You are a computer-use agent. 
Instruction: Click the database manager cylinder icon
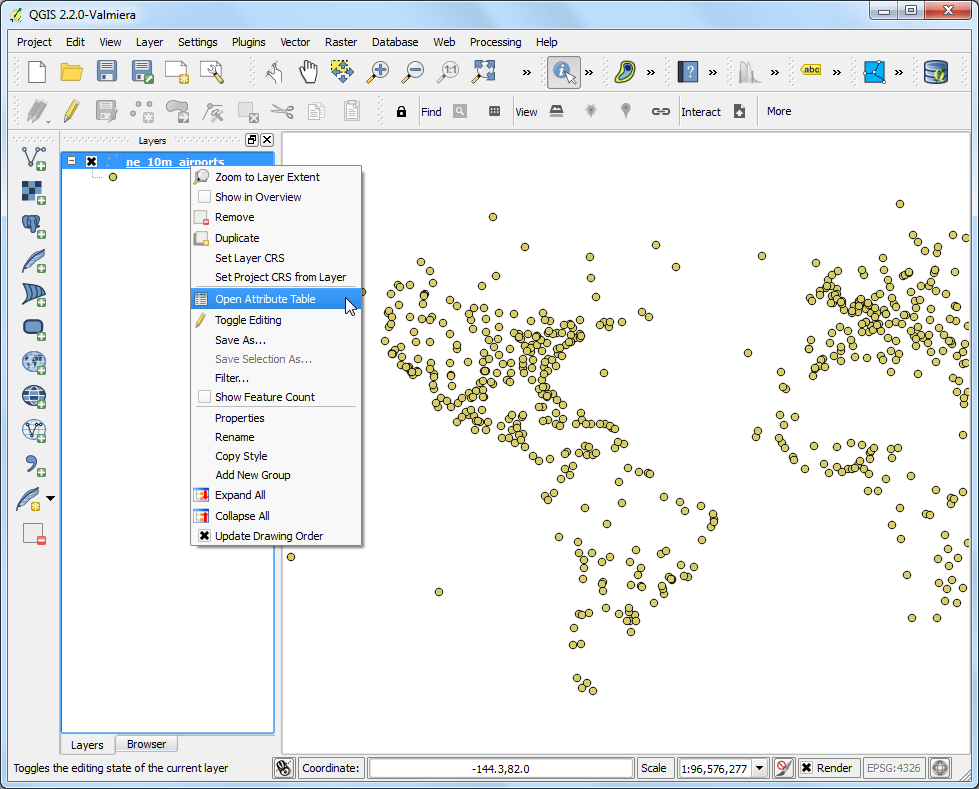point(936,72)
